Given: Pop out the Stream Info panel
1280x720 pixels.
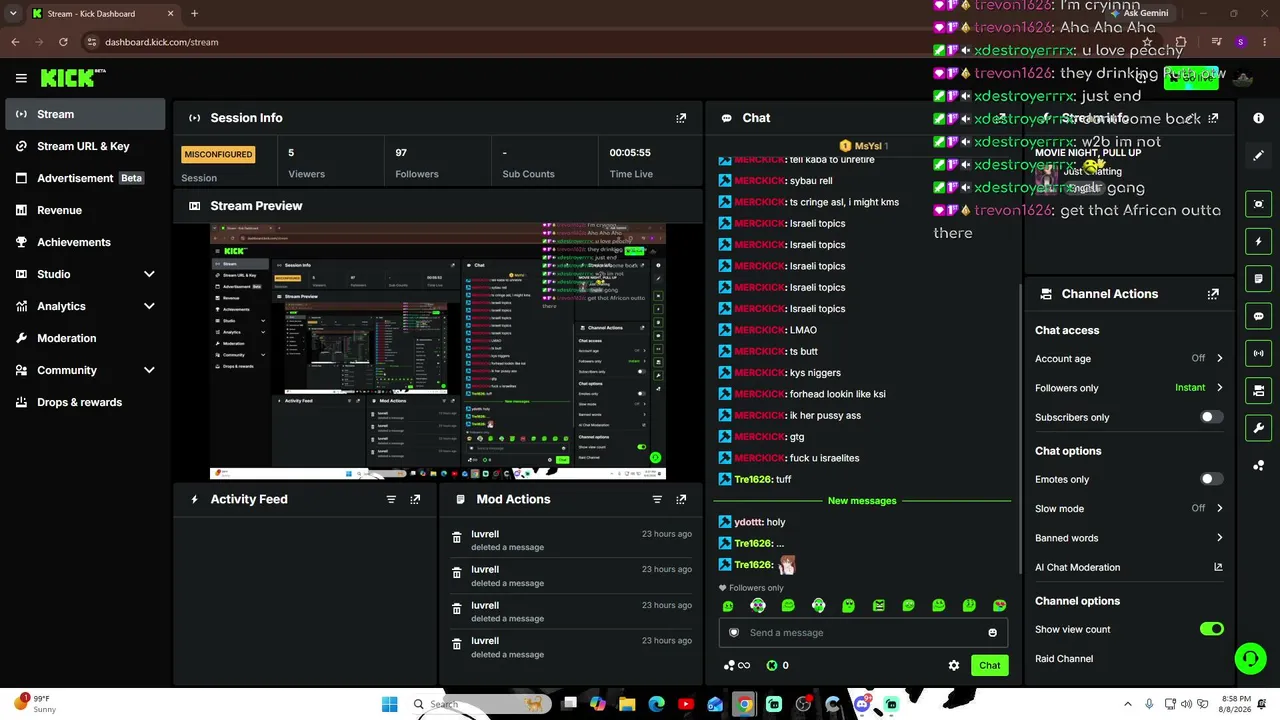Looking at the screenshot, I should (1213, 118).
